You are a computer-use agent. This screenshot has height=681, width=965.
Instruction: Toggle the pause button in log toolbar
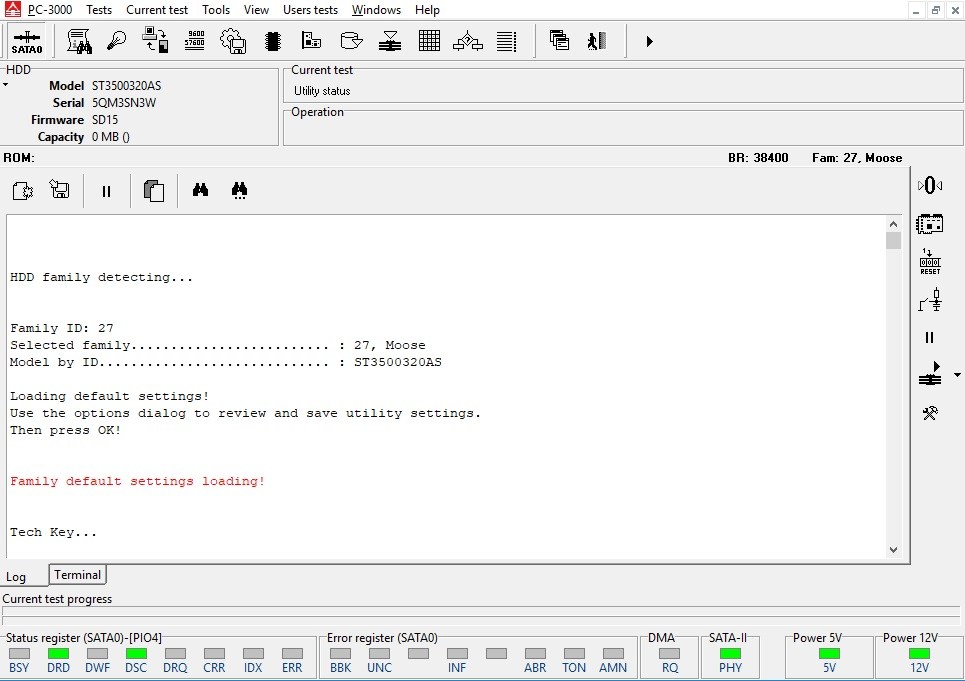106,190
